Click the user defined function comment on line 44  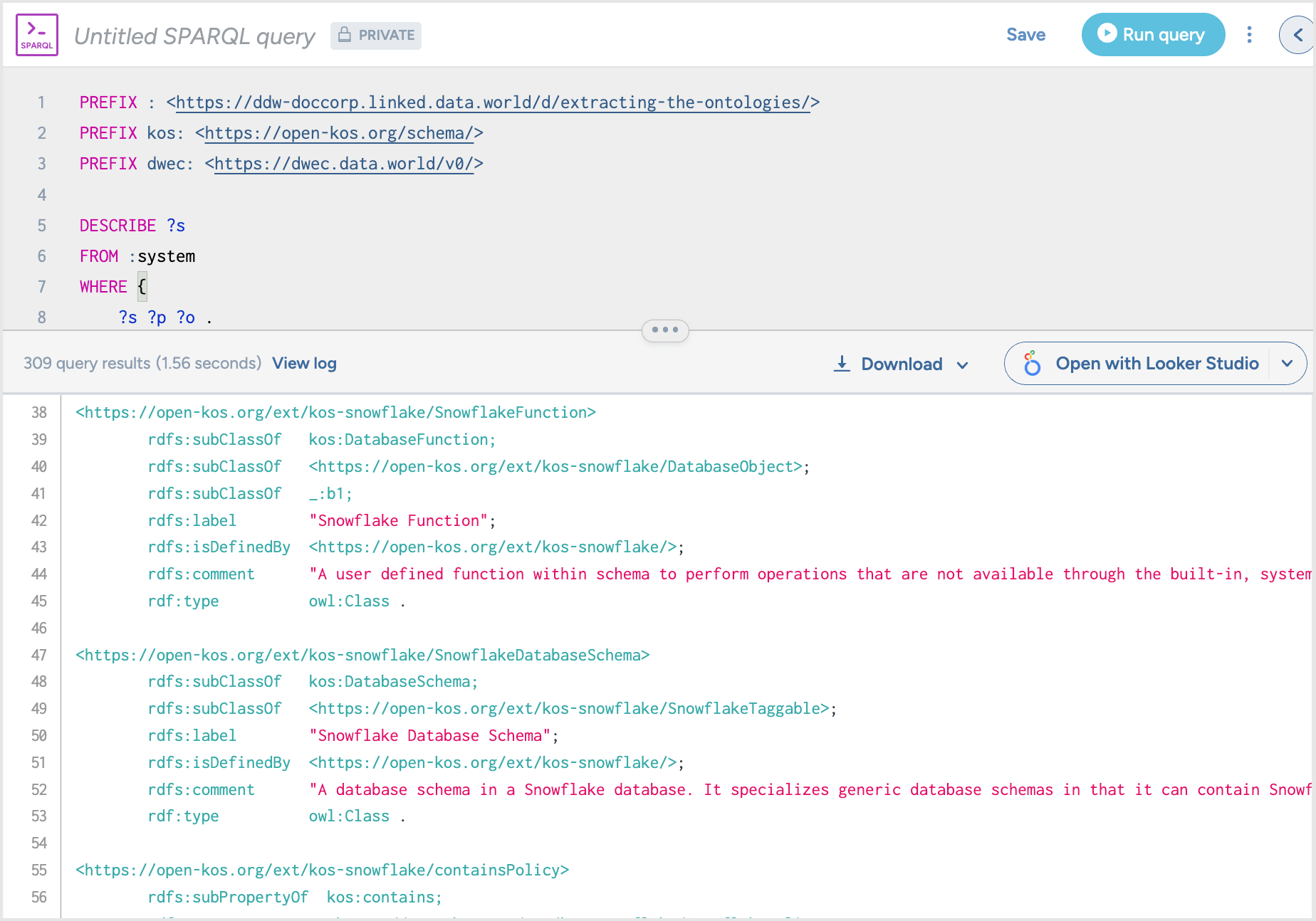point(810,574)
